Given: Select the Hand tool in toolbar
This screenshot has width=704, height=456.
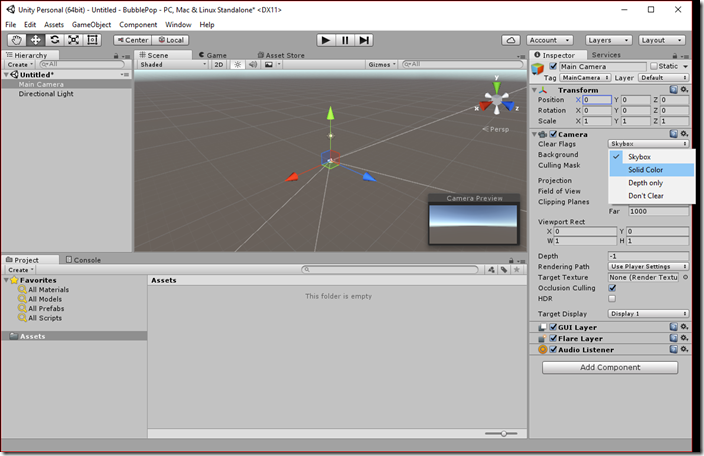Looking at the screenshot, I should 16,40.
